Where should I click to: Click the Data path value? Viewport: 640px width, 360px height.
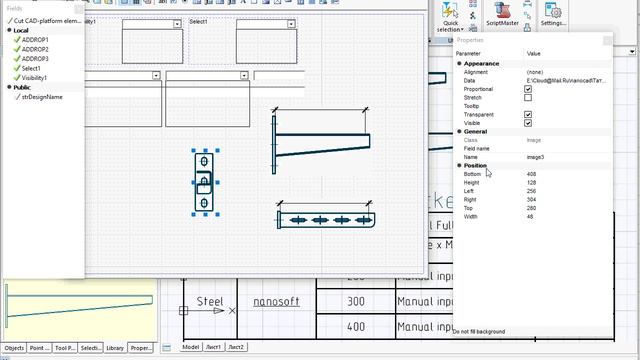(566, 80)
